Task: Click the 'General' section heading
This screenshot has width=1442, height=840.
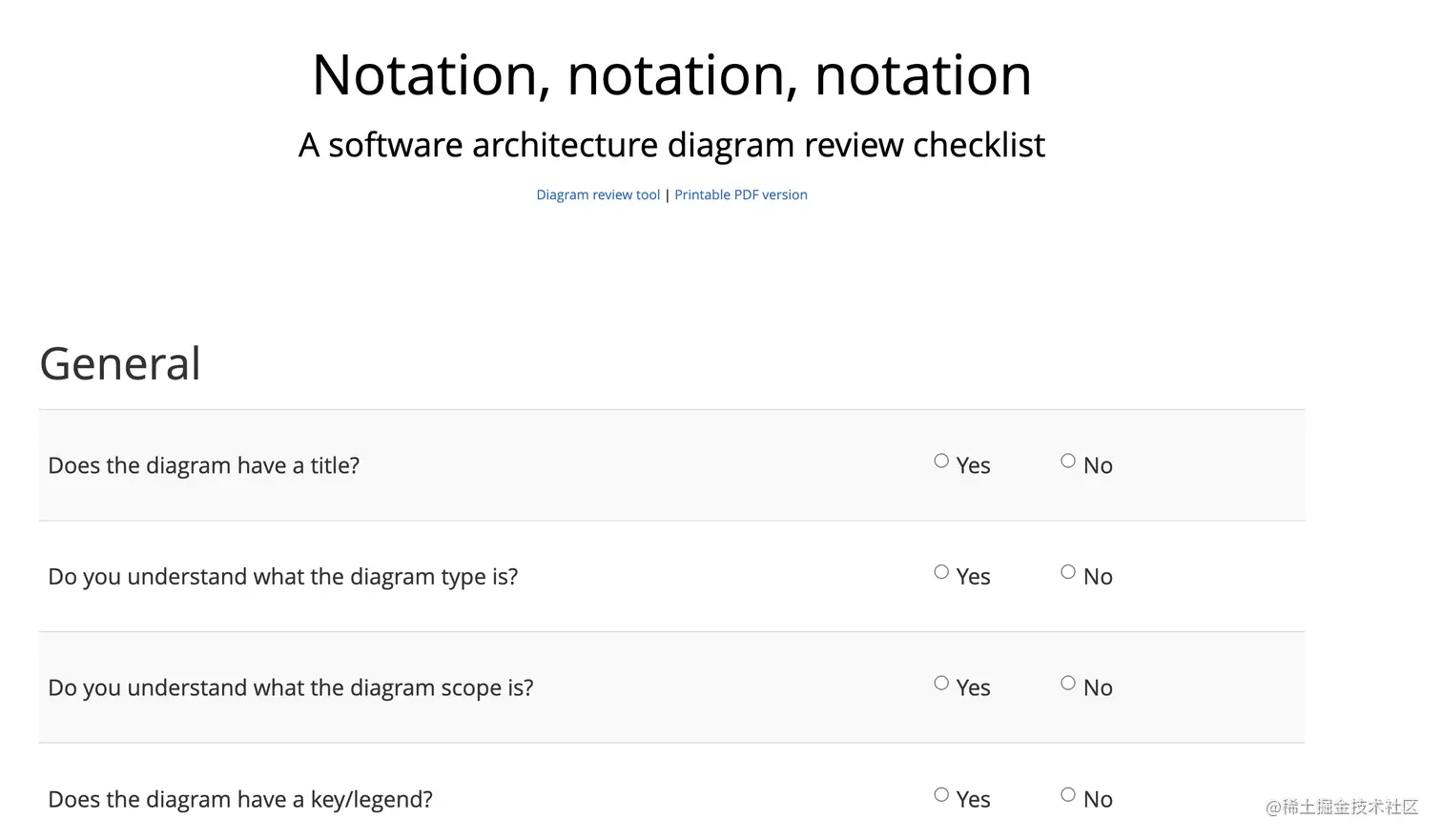Action: pyautogui.click(x=120, y=364)
